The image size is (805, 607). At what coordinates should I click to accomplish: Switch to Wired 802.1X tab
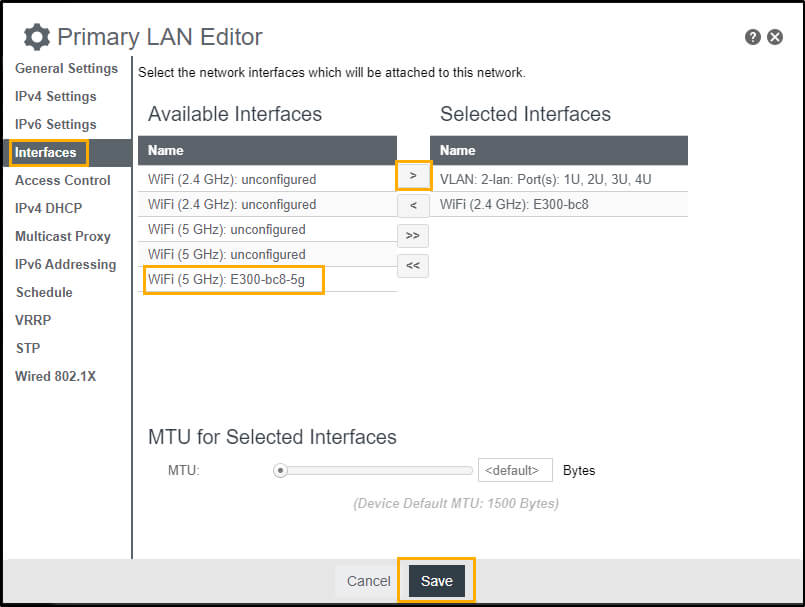tap(55, 377)
